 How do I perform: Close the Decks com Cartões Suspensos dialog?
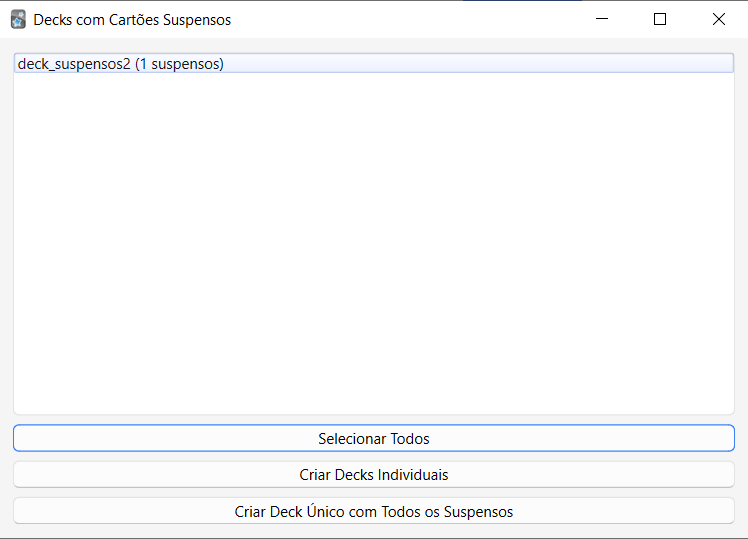point(718,19)
